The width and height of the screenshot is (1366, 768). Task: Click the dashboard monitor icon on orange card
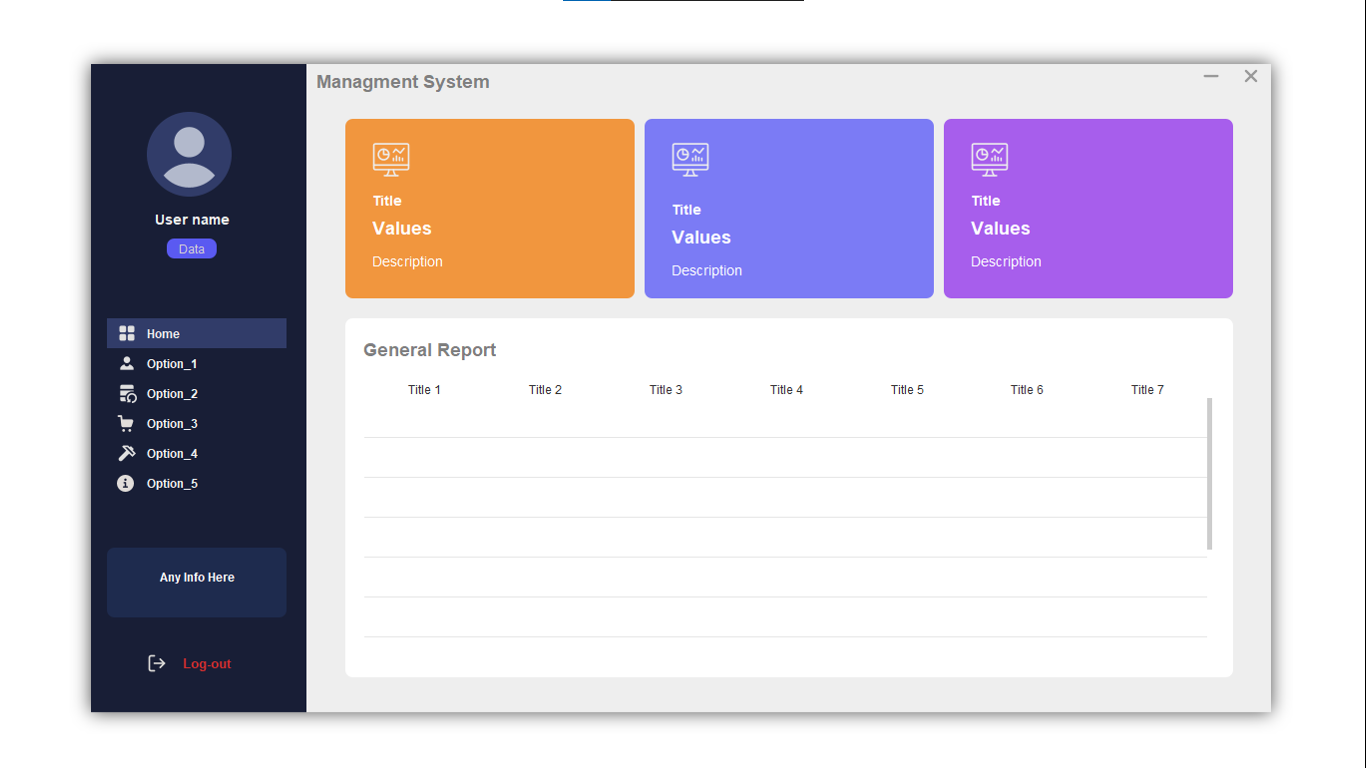(391, 160)
